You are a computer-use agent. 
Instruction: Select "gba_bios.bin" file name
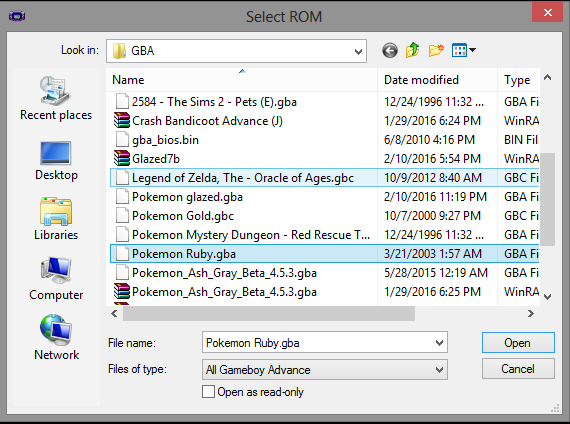[165, 140]
